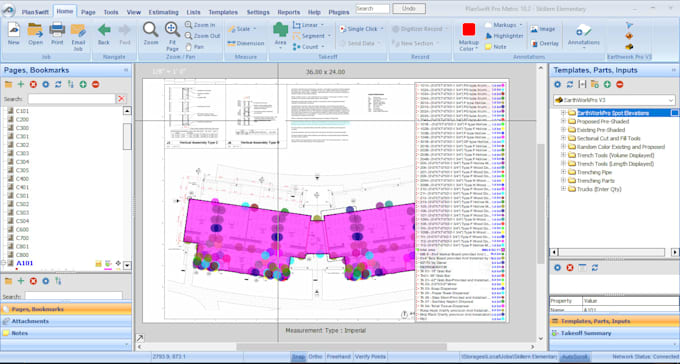The height and width of the screenshot is (364, 680).
Task: Select Templates, Parts, Inputs panel bar
Action: pyautogui.click(x=614, y=321)
